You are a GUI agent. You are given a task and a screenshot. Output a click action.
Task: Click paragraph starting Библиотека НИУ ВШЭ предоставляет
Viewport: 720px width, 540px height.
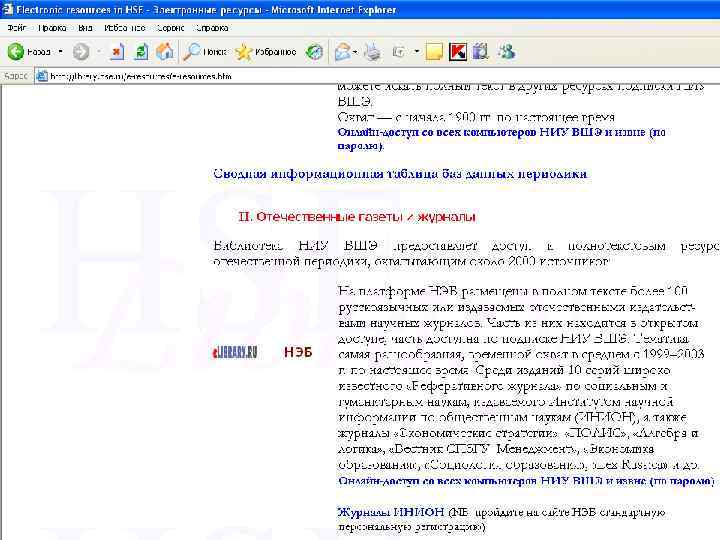tap(466, 253)
